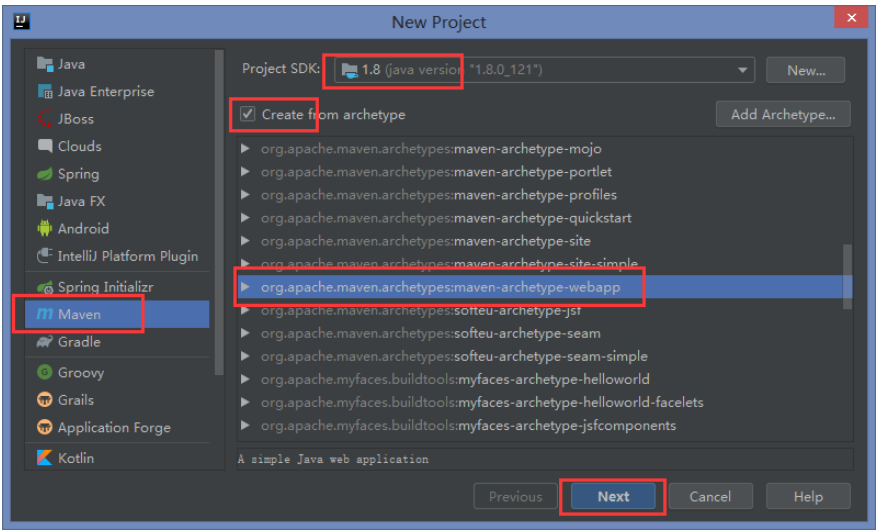Viewport: 882px width, 532px height.
Task: Expand softeu-archetype-seam node
Action: click(x=245, y=333)
